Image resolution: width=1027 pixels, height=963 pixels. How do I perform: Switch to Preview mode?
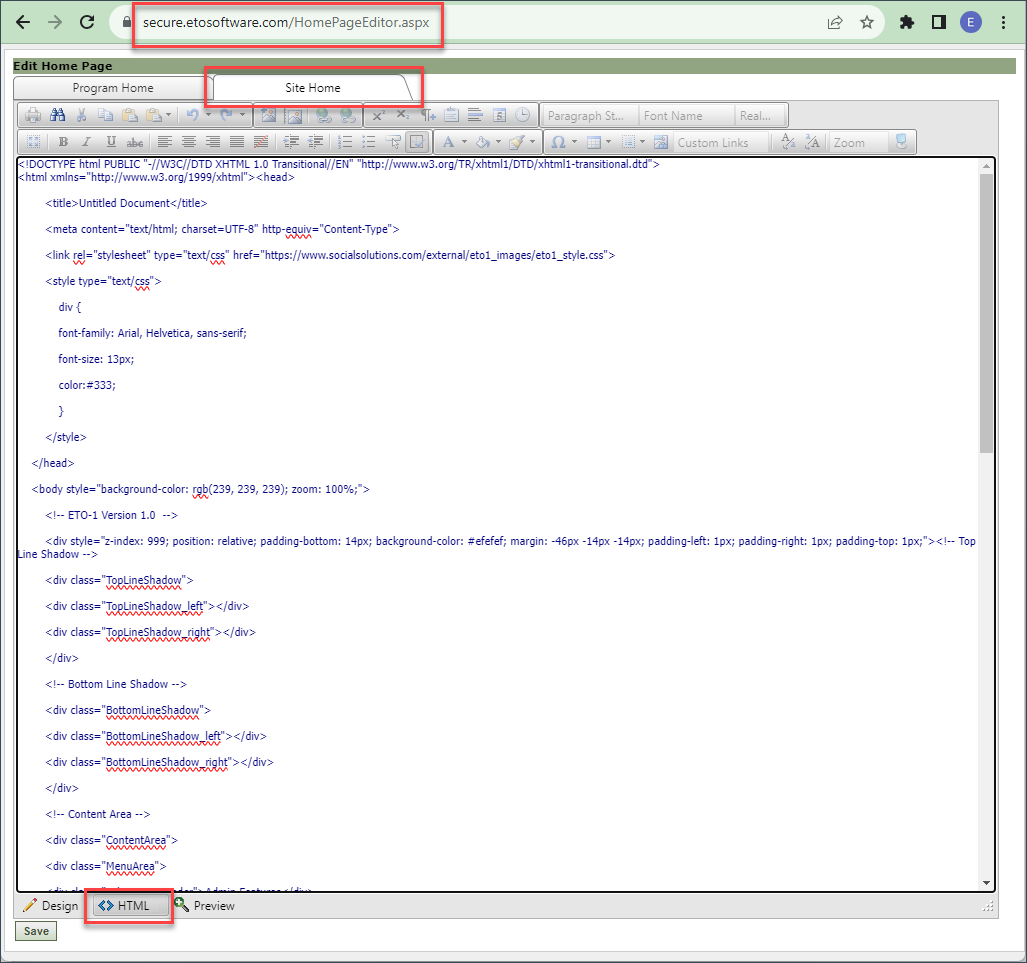(204, 906)
